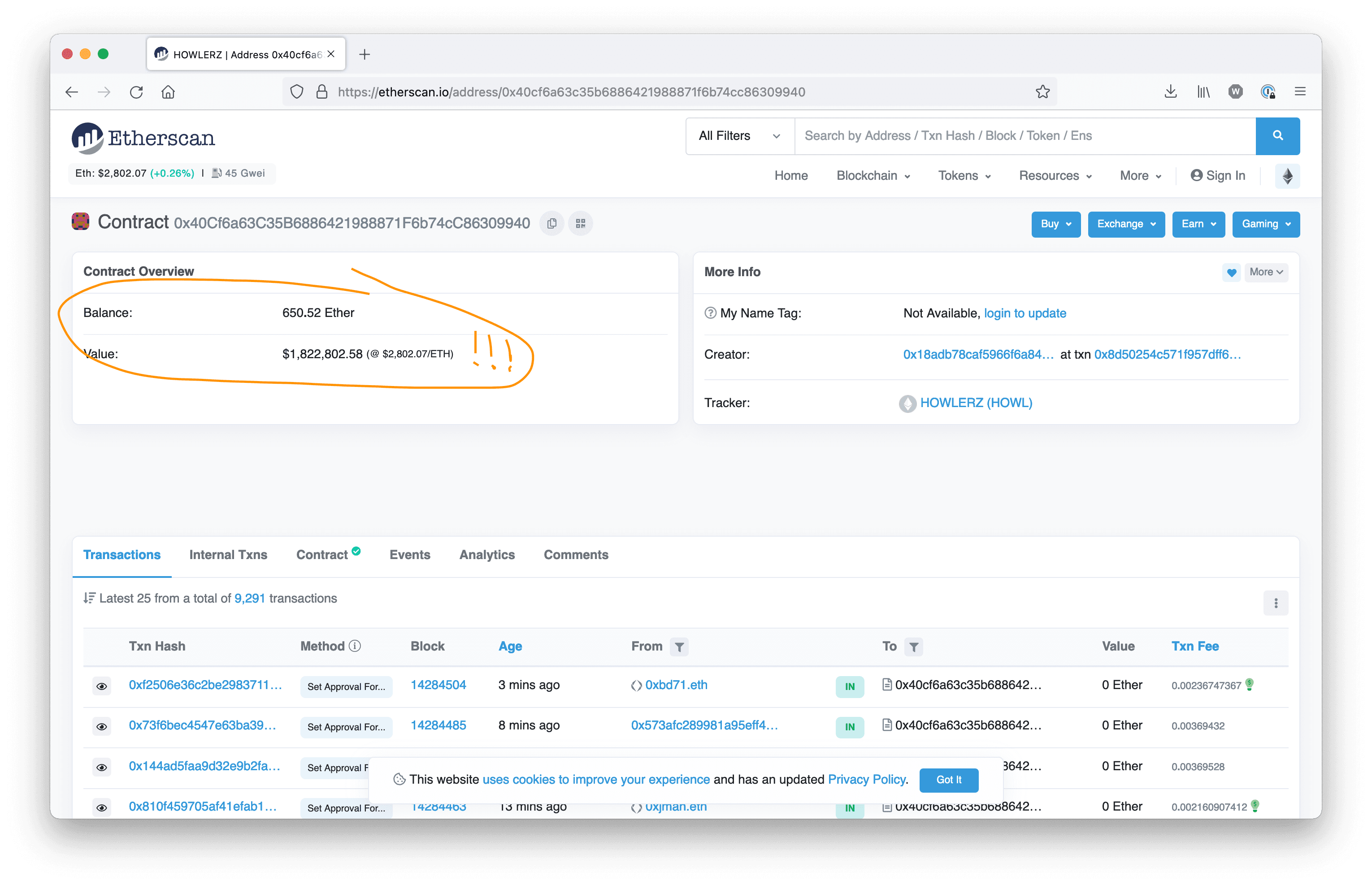The image size is (1372, 885).
Task: Show address QR code icon
Action: pyautogui.click(x=580, y=224)
